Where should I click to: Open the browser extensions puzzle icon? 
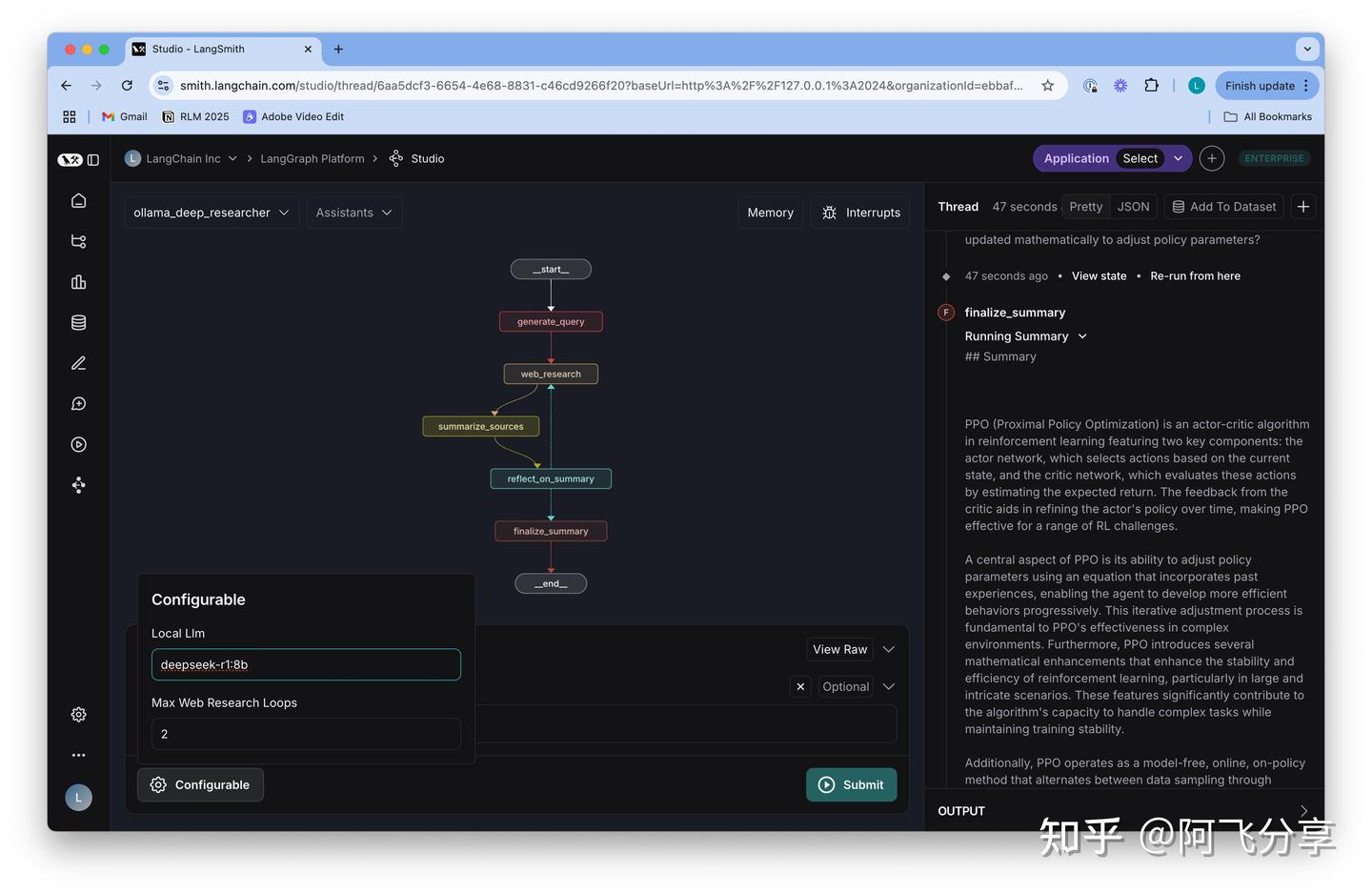[x=1152, y=86]
